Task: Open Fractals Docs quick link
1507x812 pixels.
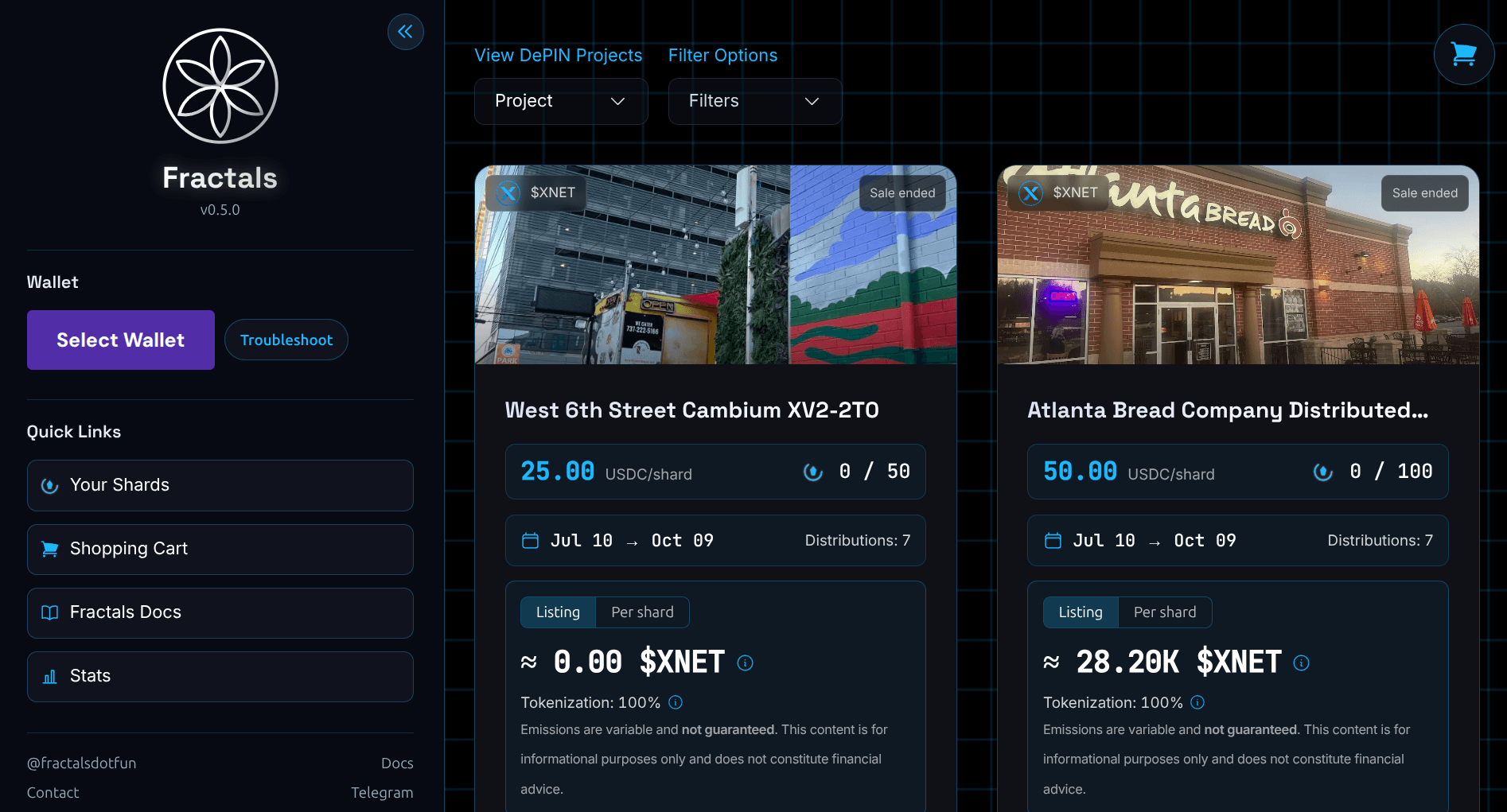Action: 220,612
